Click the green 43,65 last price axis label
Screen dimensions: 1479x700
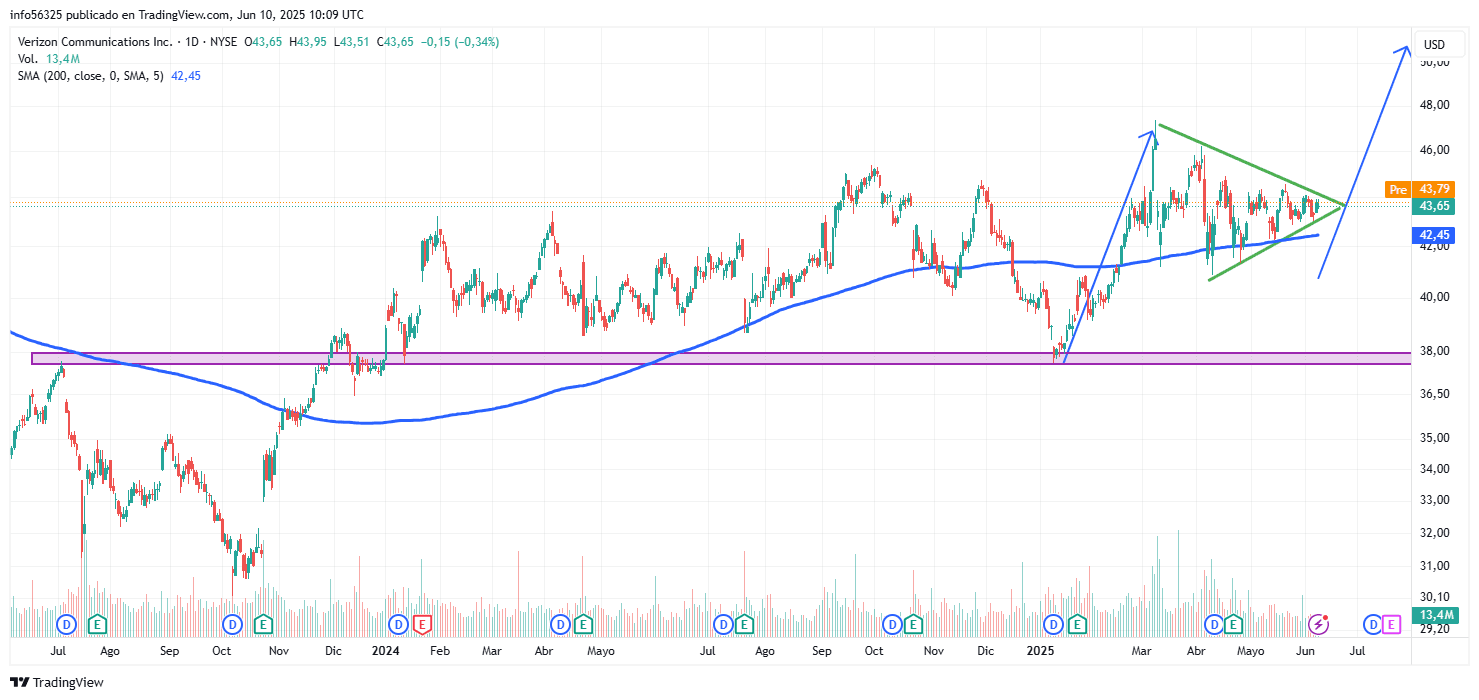click(x=1434, y=206)
